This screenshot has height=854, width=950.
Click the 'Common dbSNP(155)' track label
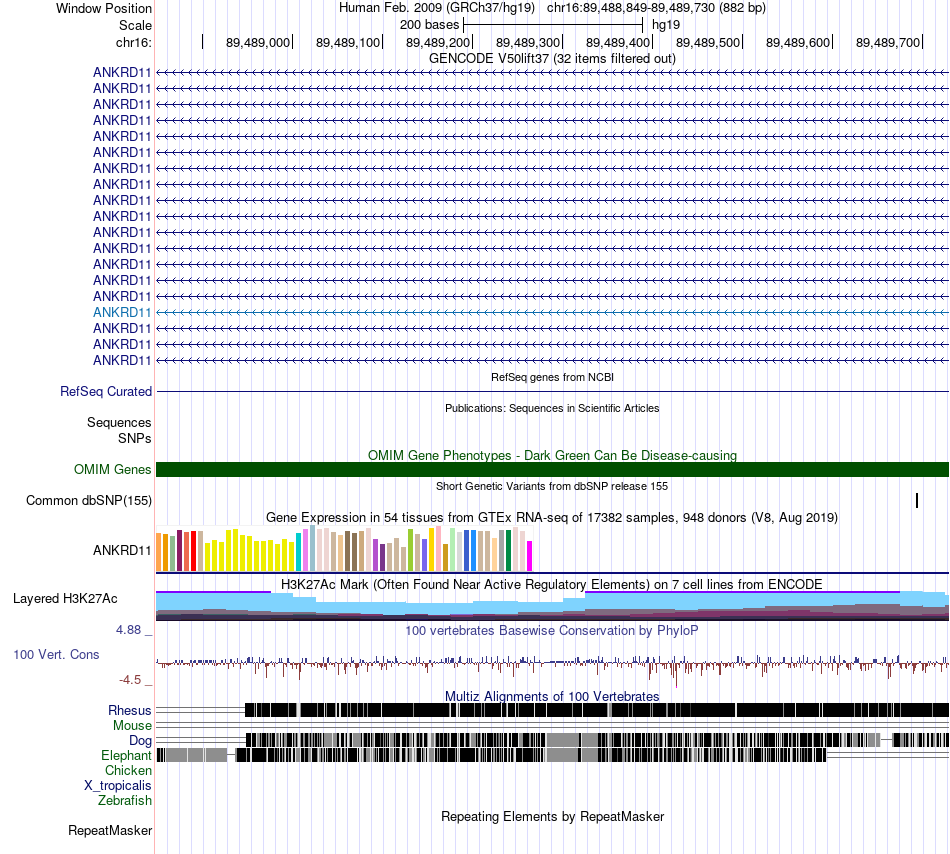click(x=89, y=501)
